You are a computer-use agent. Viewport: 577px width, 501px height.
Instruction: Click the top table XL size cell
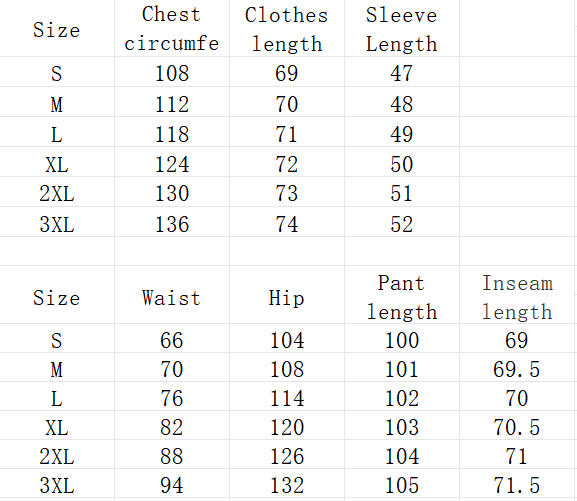point(57,162)
